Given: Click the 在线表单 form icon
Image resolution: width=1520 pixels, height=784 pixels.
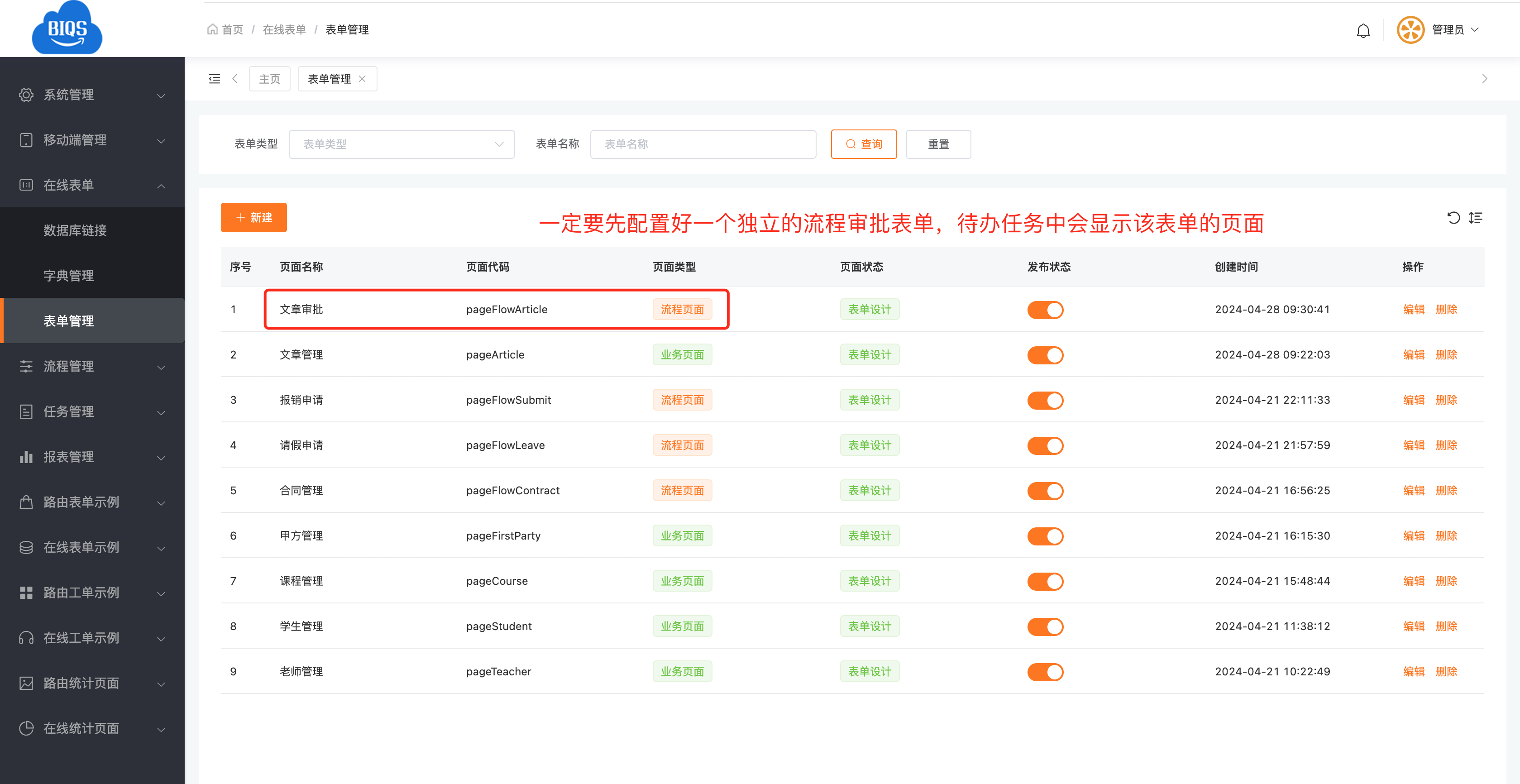Looking at the screenshot, I should (26, 185).
